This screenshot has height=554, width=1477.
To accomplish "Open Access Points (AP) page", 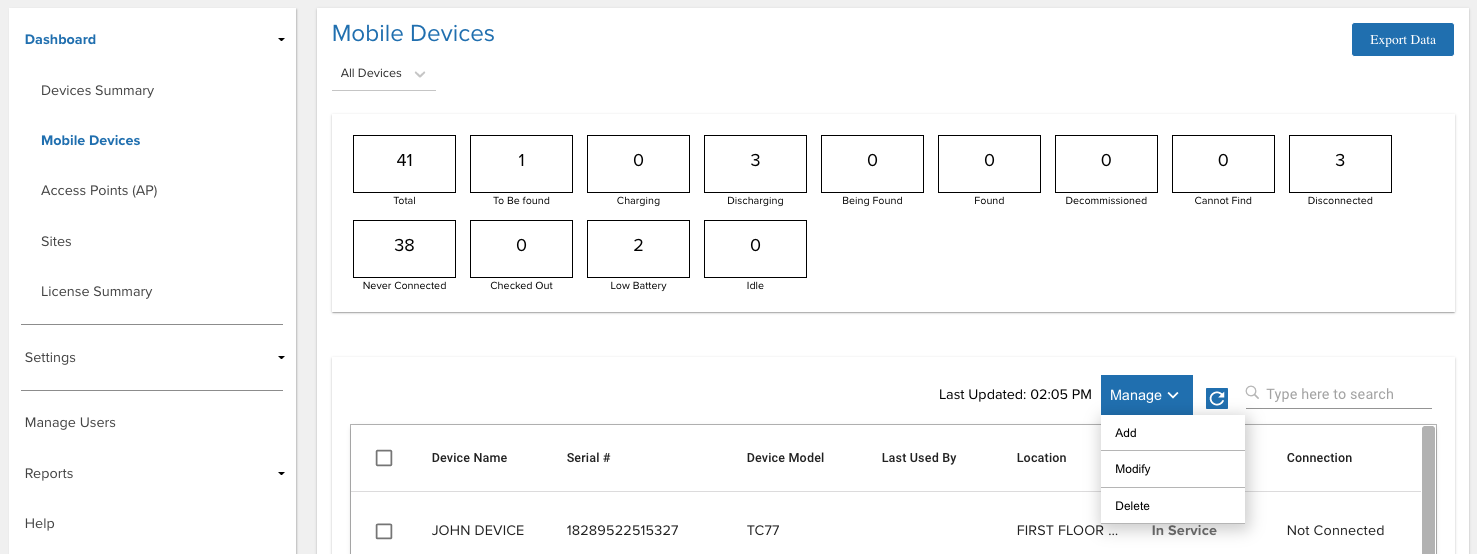I will [x=99, y=191].
